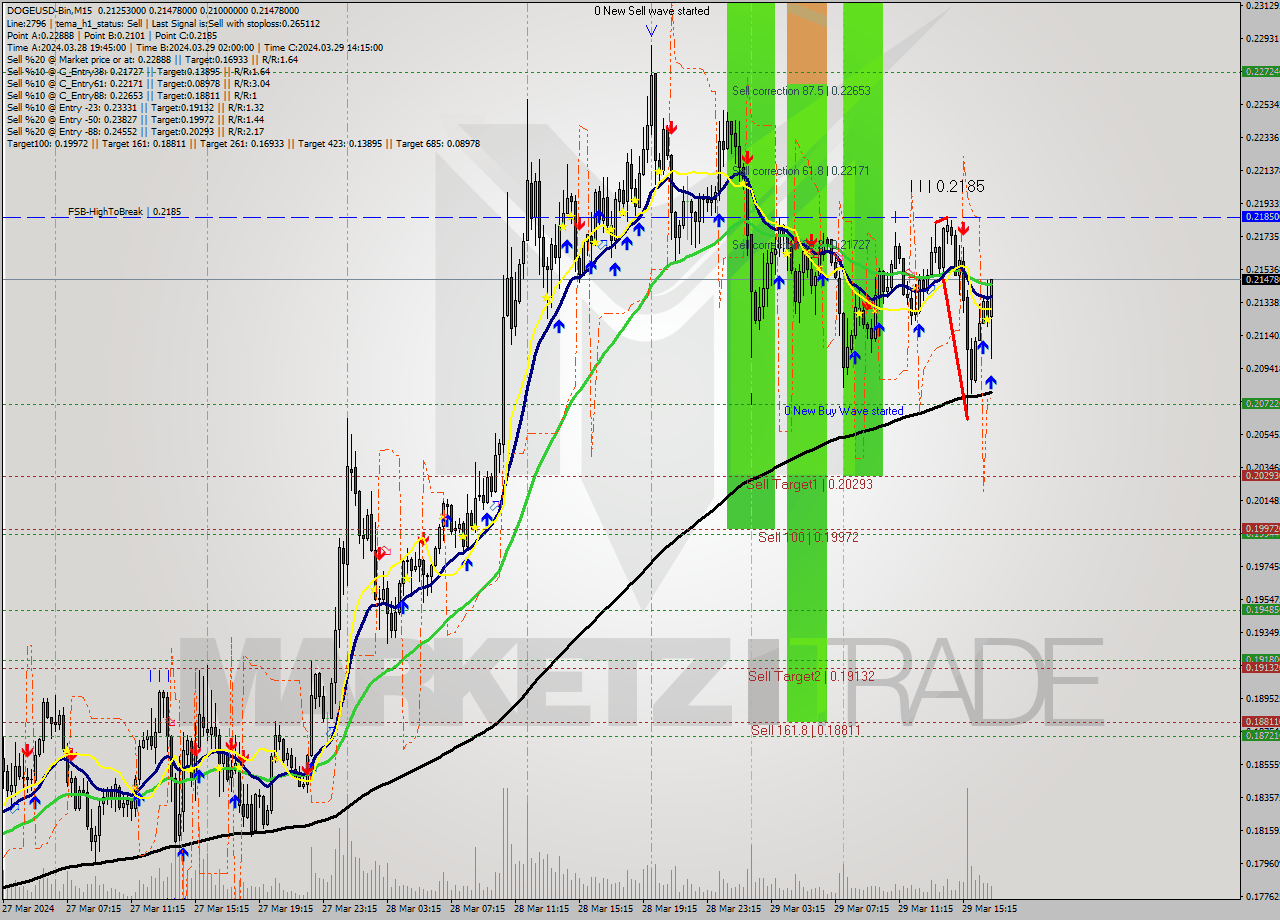Image resolution: width=1280 pixels, height=920 pixels.
Task: Click the Target100: 0.19972 targets line
Action: pos(243,144)
